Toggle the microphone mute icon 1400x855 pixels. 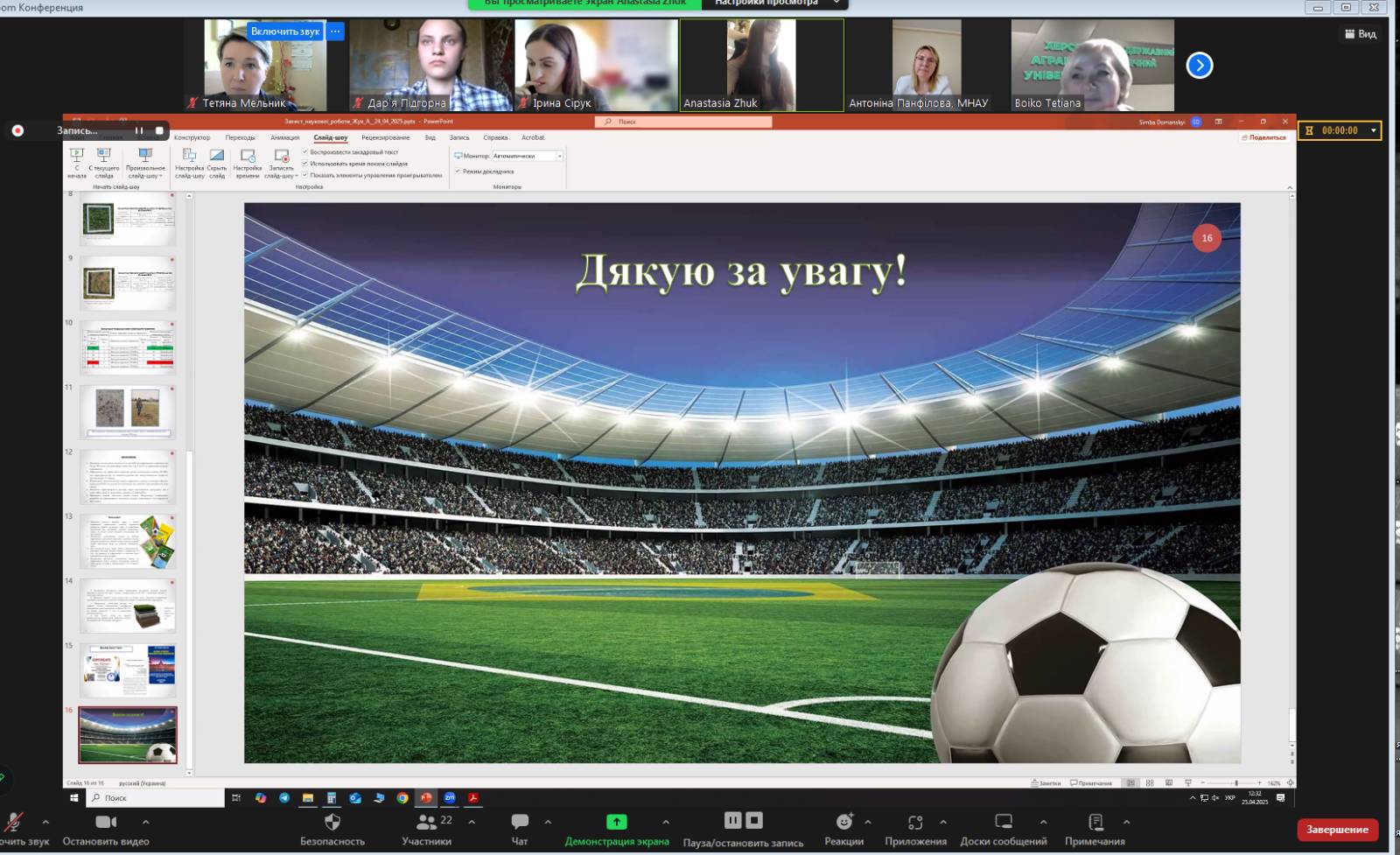coord(14,822)
